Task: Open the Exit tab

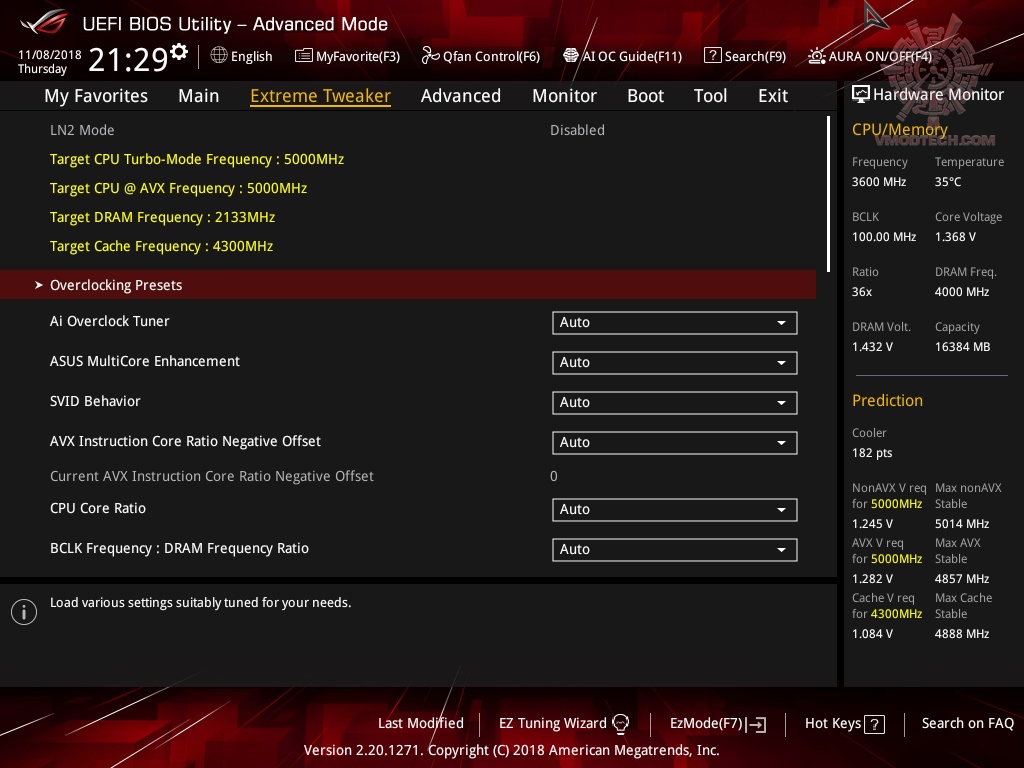Action: [x=773, y=95]
